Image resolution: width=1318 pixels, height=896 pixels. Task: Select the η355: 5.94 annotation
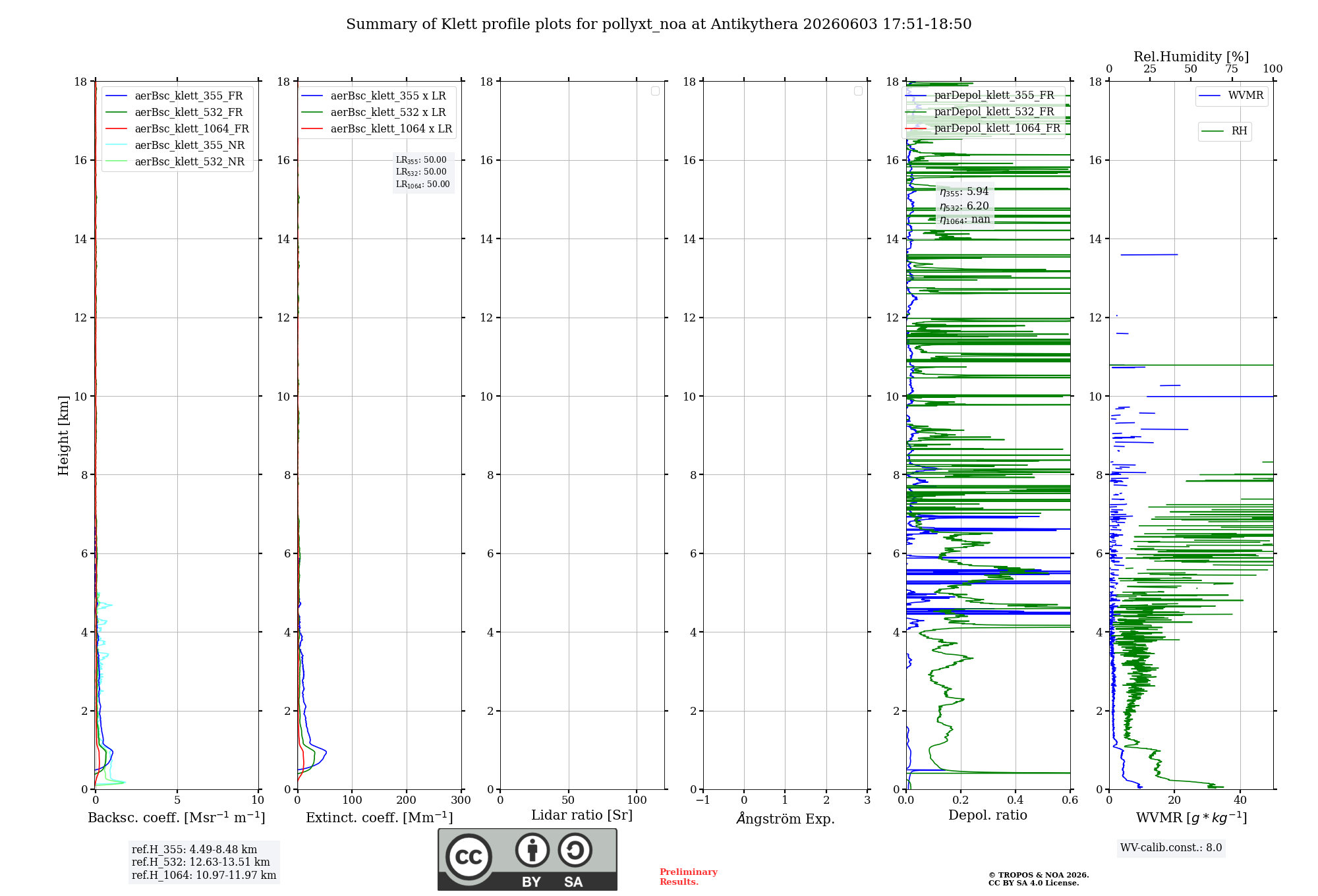pyautogui.click(x=964, y=192)
